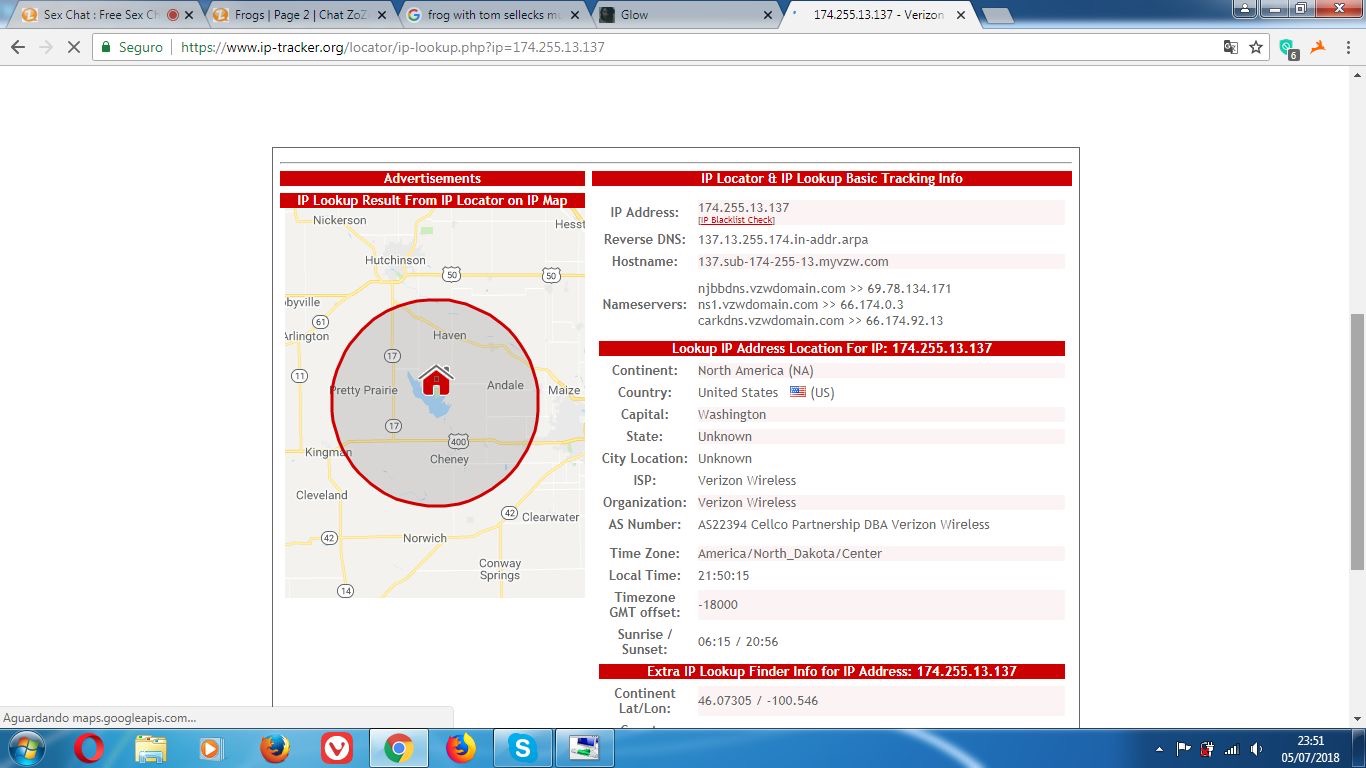Show hidden system tray icons arrow
Image resolution: width=1366 pixels, height=768 pixels.
click(x=1159, y=748)
